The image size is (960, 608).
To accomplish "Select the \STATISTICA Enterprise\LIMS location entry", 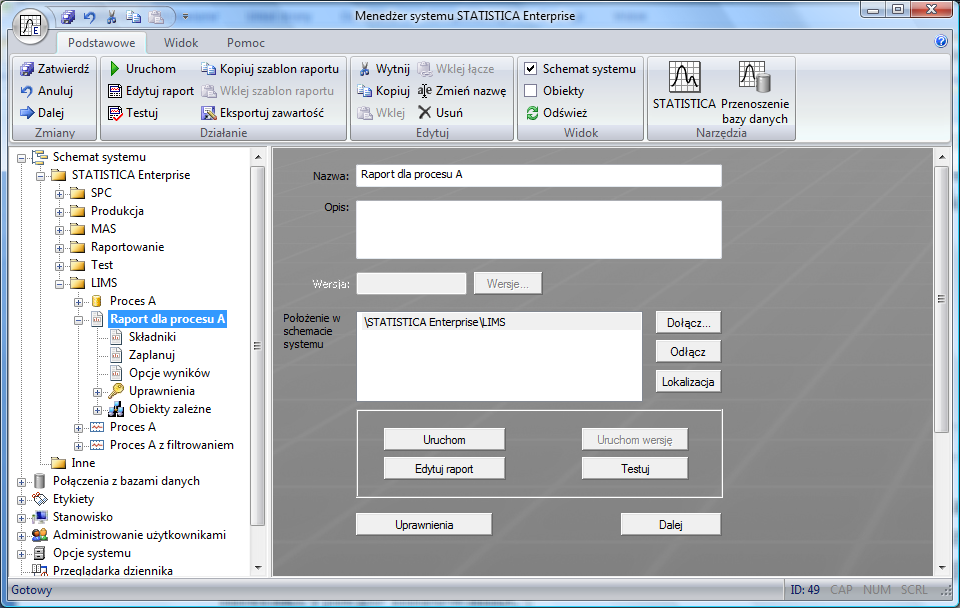I will 498,322.
